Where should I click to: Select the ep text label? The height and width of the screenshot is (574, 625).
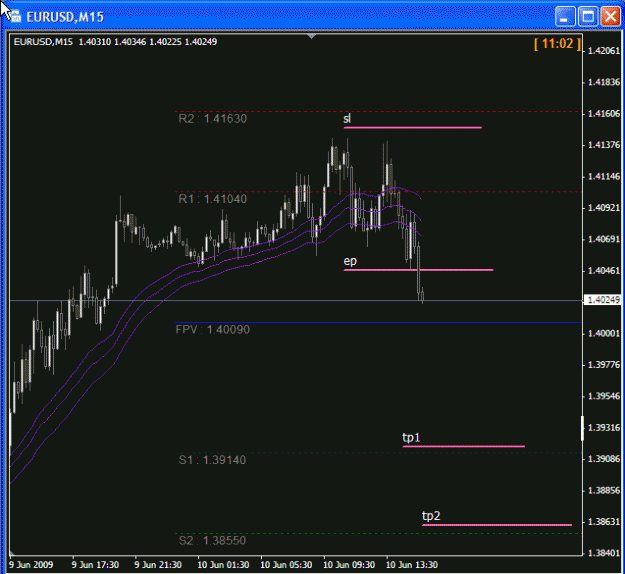point(350,261)
